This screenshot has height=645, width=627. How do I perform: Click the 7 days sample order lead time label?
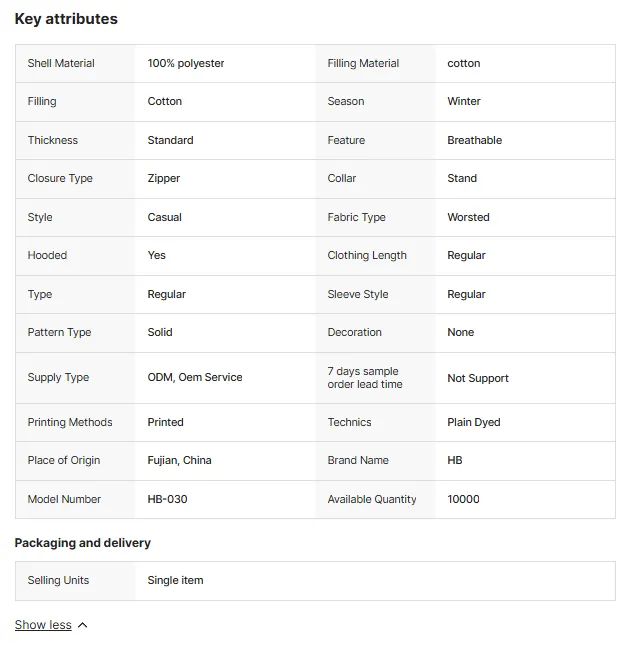[365, 378]
